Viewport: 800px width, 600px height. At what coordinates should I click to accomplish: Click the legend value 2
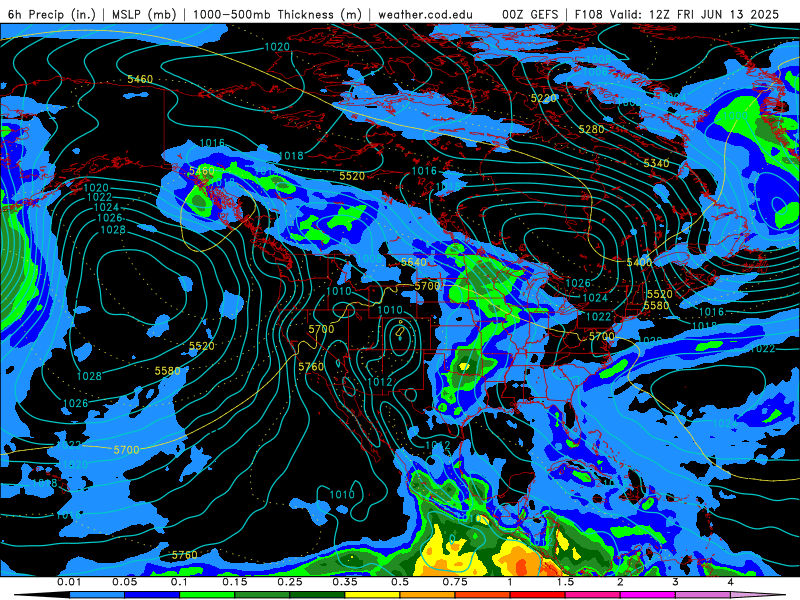coord(620,582)
